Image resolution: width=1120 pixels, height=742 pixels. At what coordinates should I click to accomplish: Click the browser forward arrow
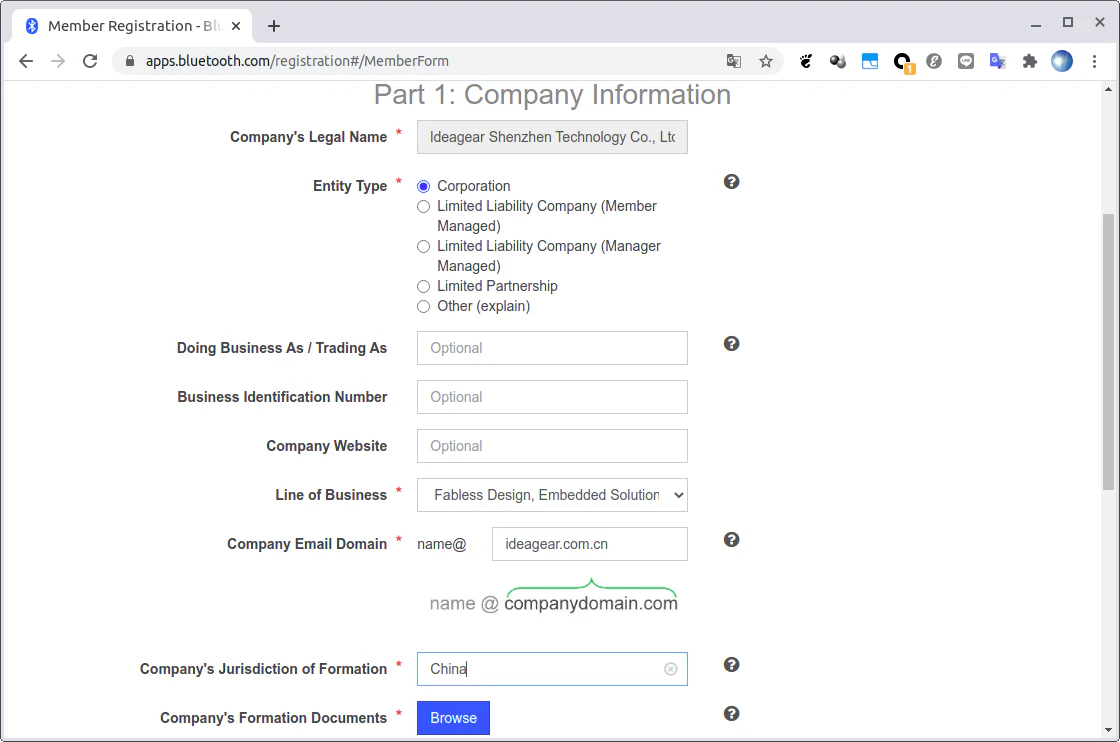(58, 61)
